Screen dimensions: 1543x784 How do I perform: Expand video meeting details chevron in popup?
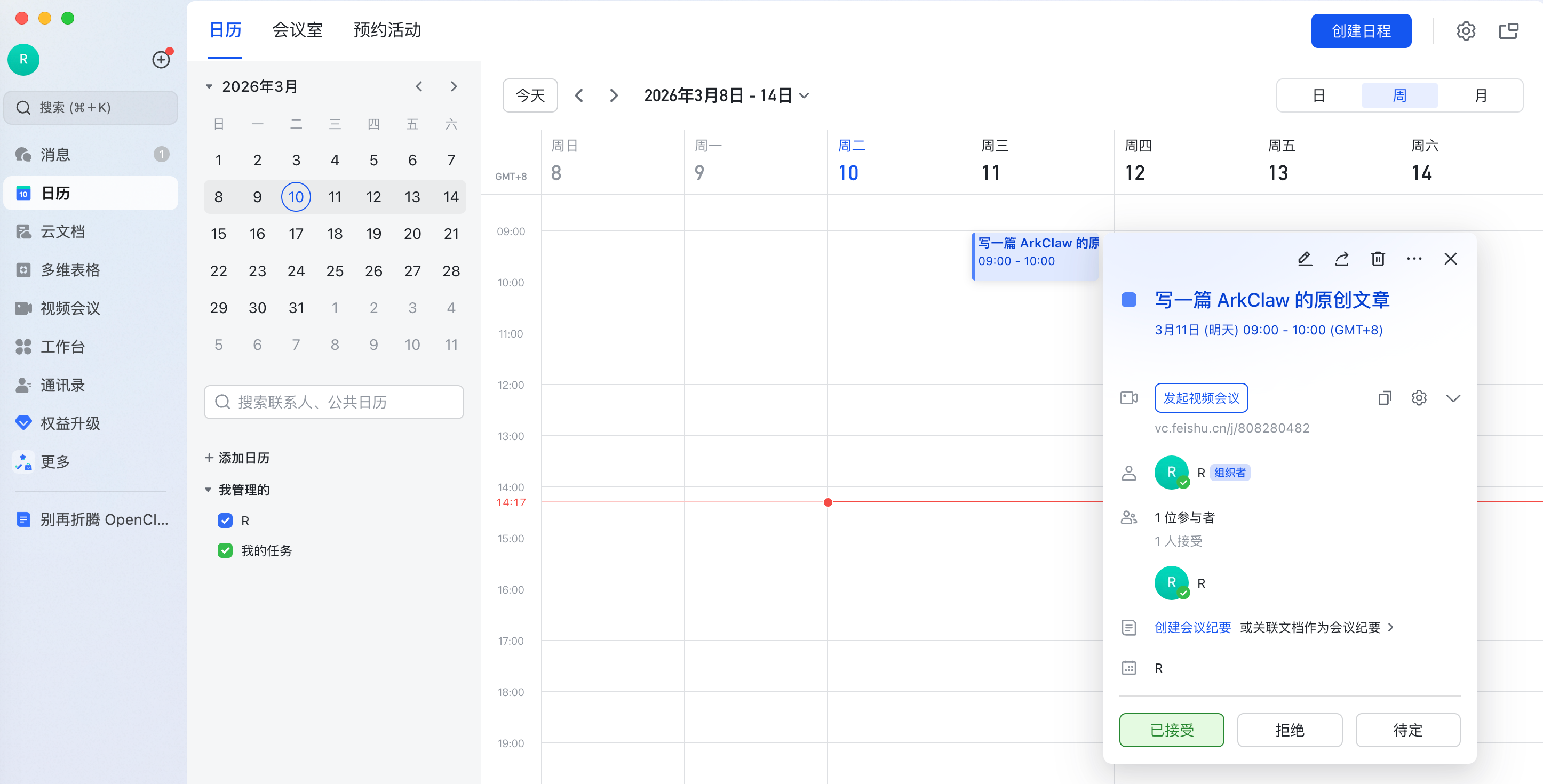(x=1452, y=398)
